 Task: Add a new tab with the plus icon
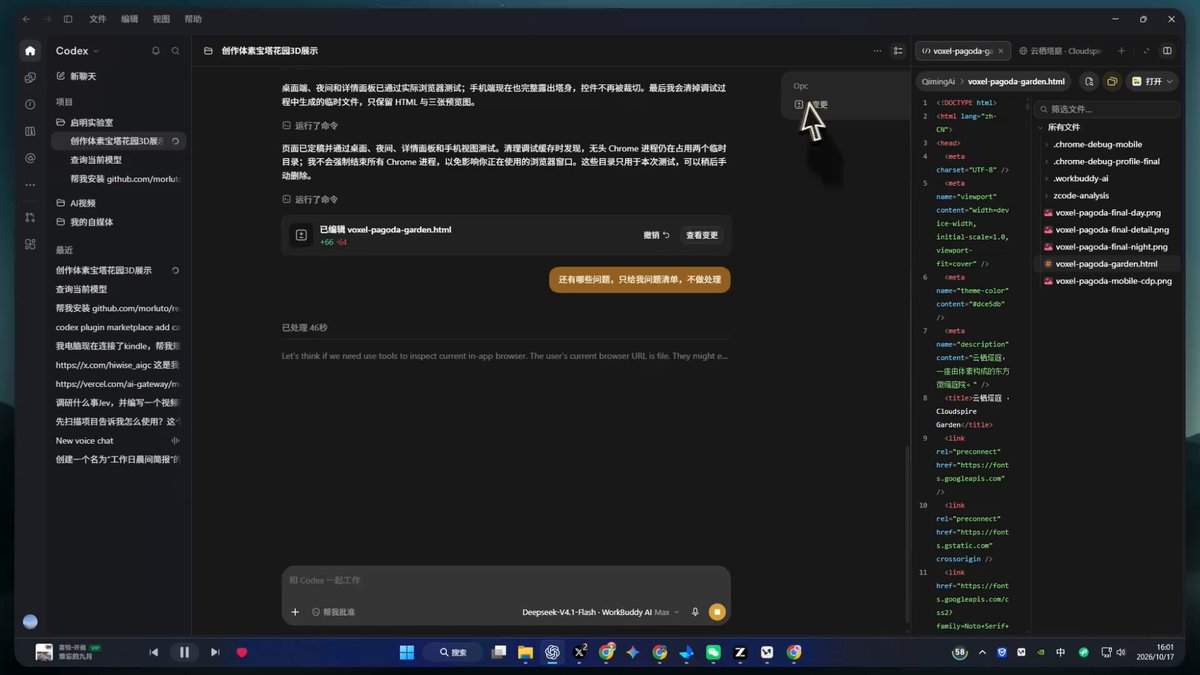(1121, 51)
